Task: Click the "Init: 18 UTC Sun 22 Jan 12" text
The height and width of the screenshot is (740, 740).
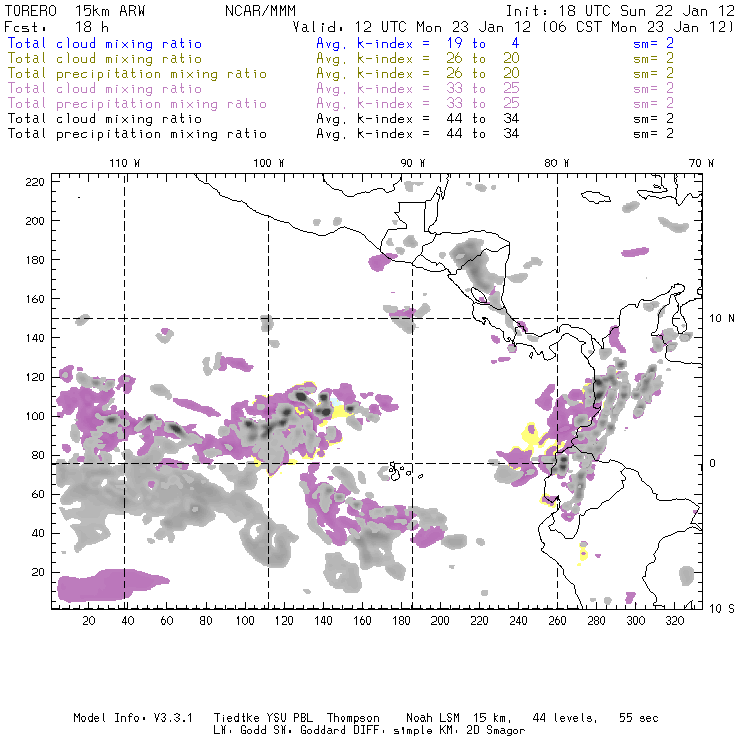Action: (620, 11)
